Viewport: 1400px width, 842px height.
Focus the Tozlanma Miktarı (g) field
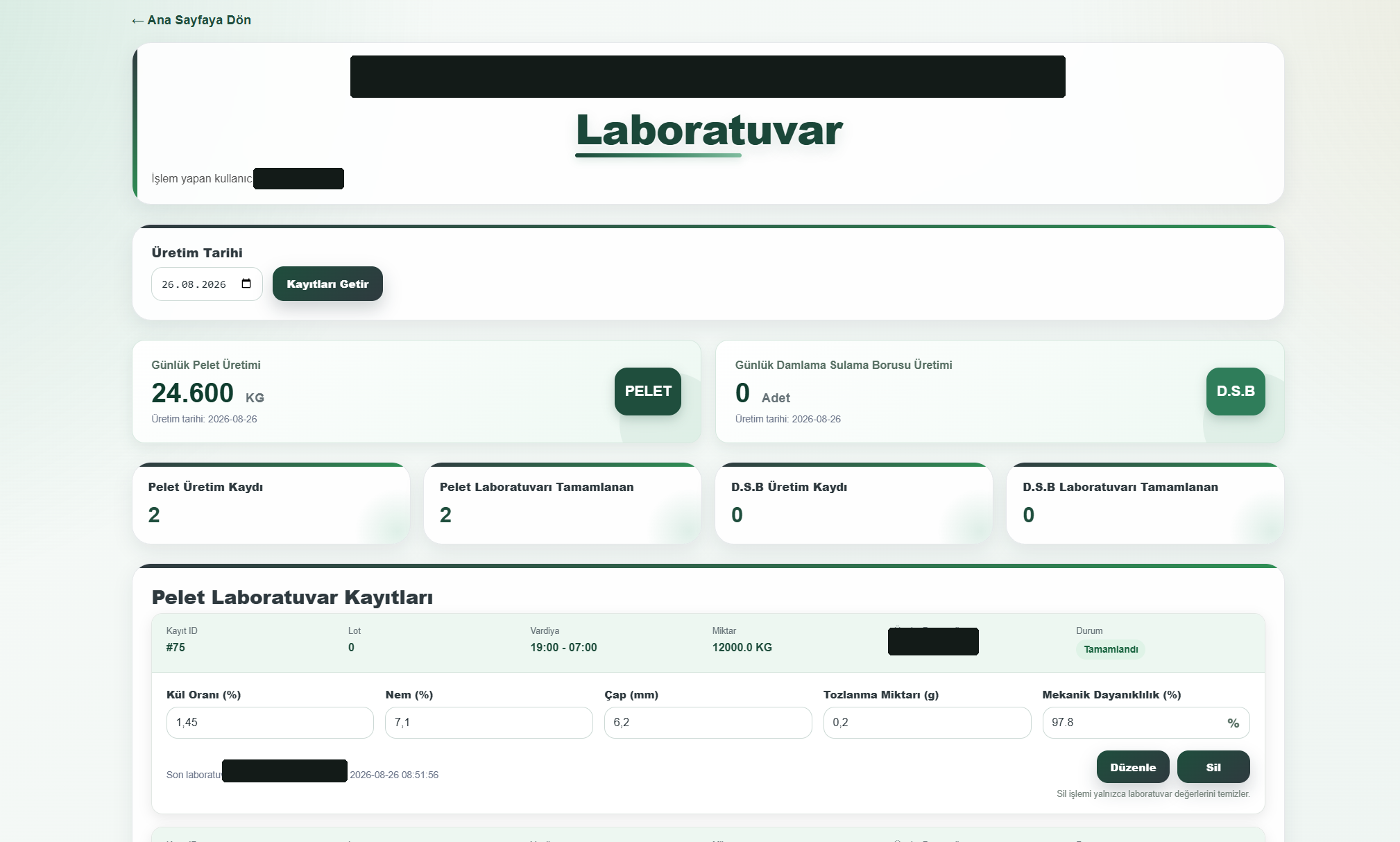927,723
